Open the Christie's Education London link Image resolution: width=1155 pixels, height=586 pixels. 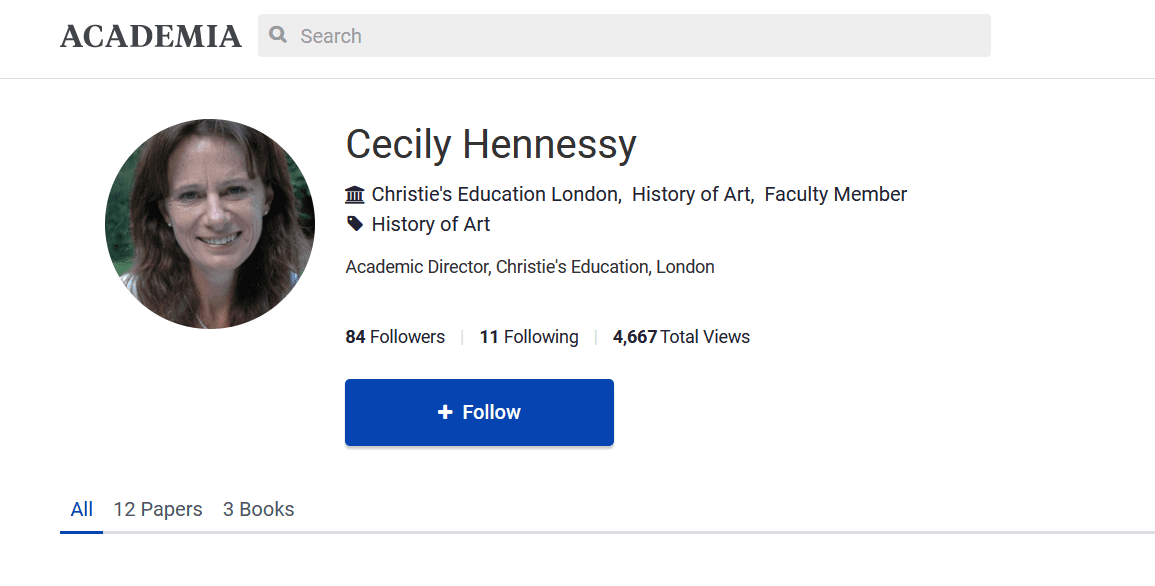point(495,194)
